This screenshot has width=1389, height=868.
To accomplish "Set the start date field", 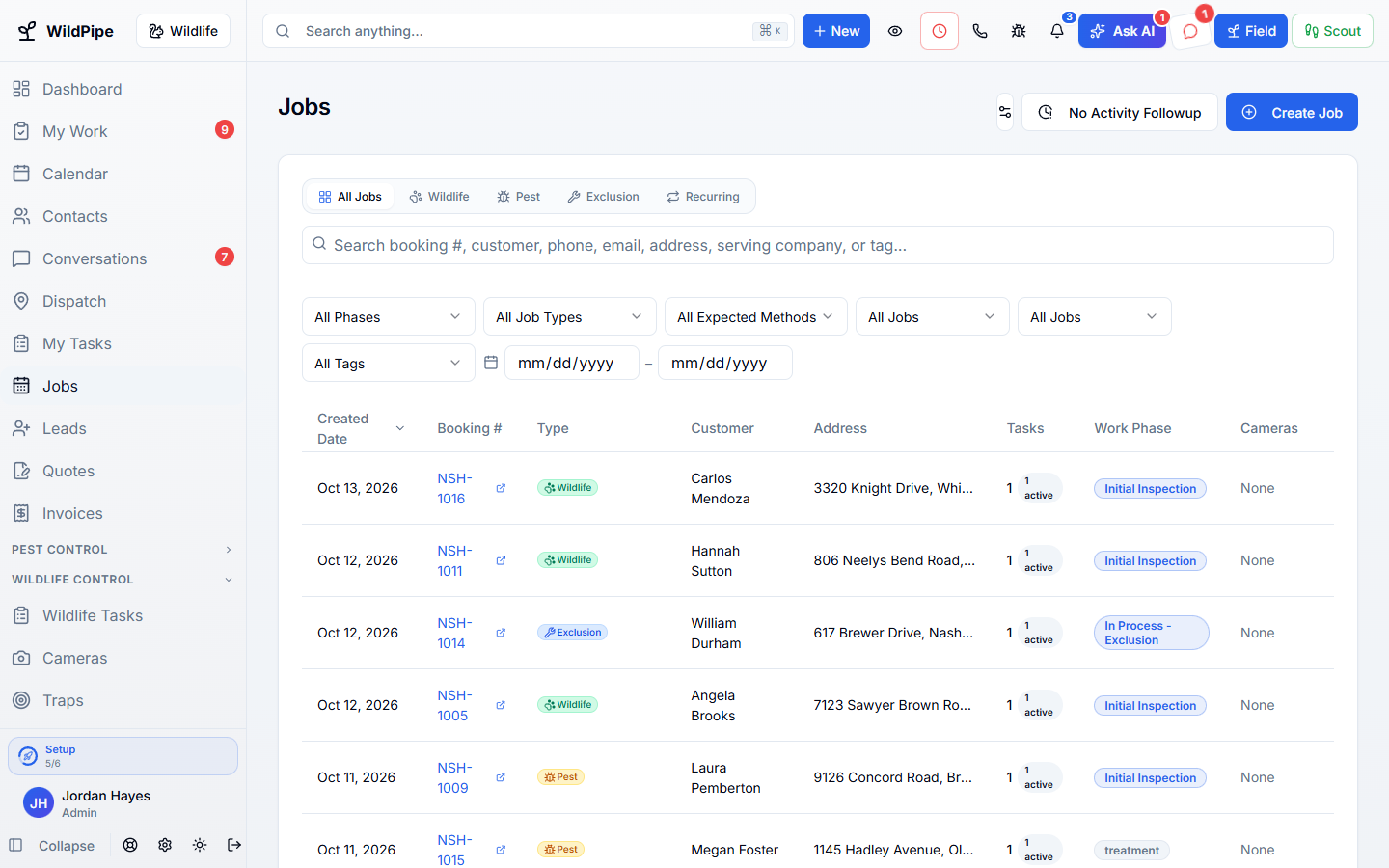I will coord(572,363).
